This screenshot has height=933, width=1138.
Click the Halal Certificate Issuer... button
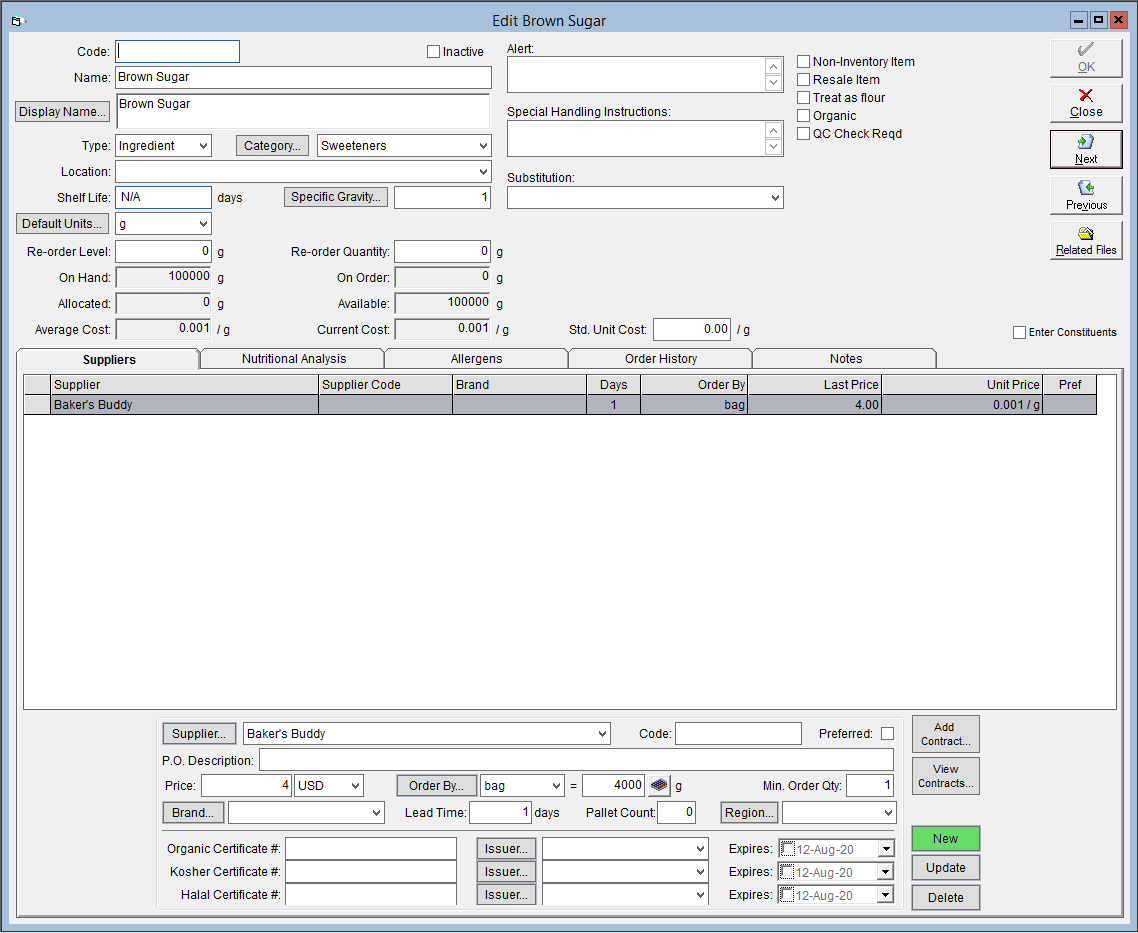507,895
